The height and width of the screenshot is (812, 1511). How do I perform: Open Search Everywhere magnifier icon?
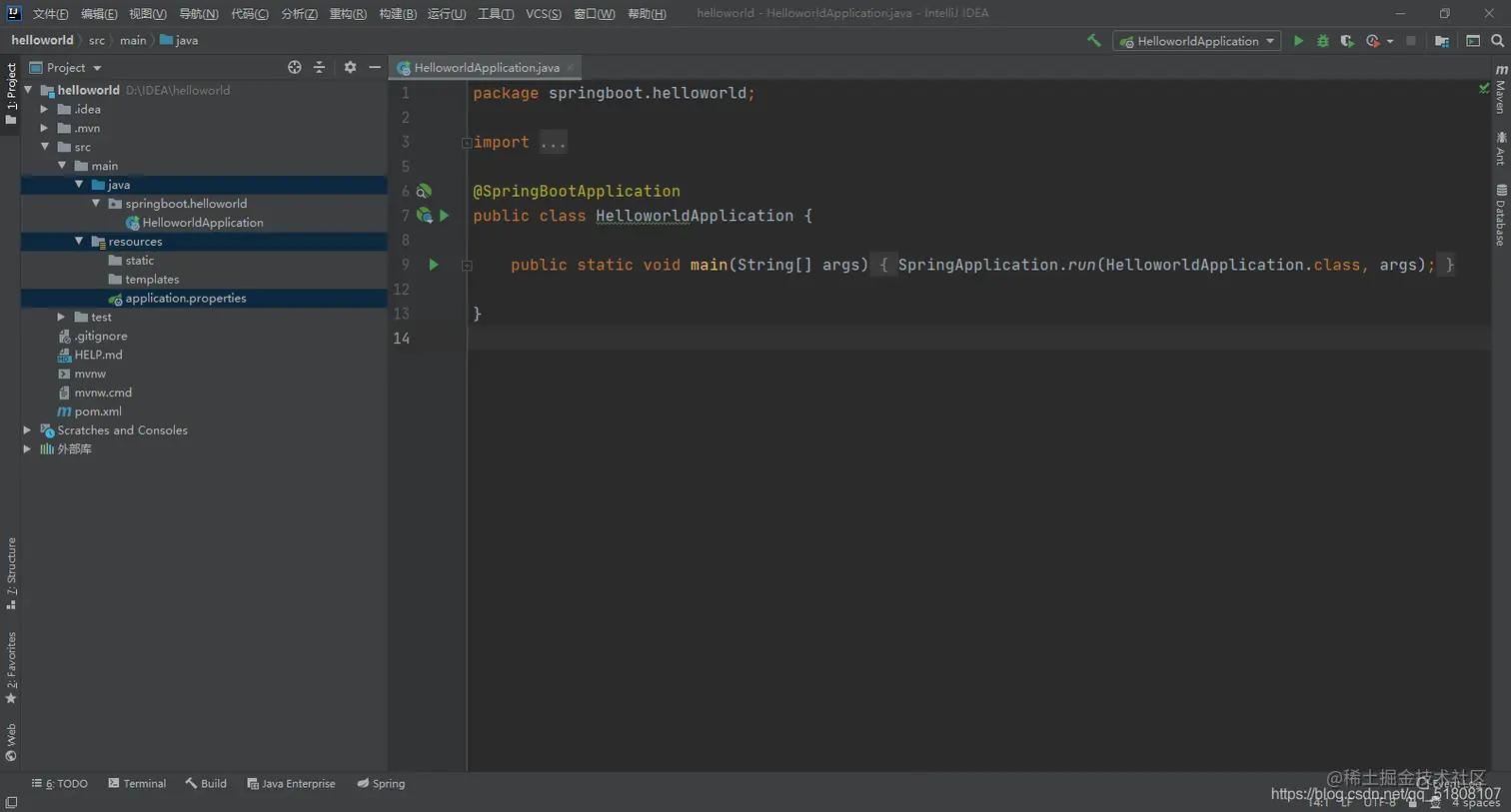[x=1497, y=41]
